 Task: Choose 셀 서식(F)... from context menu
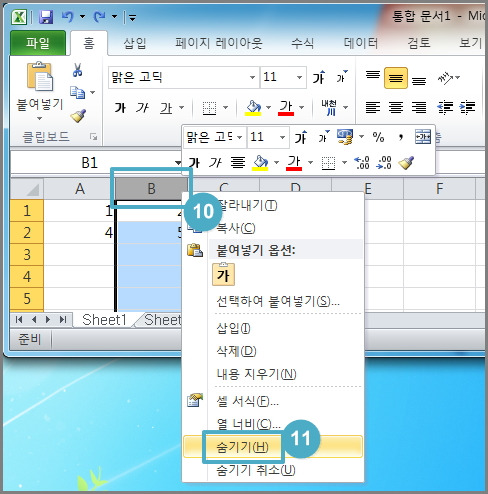[x=273, y=401]
